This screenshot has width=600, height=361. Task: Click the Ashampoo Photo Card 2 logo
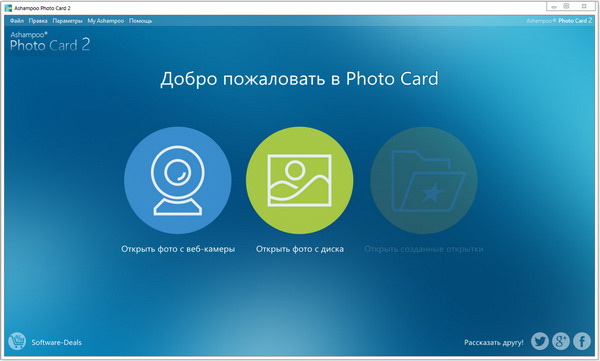(50, 41)
